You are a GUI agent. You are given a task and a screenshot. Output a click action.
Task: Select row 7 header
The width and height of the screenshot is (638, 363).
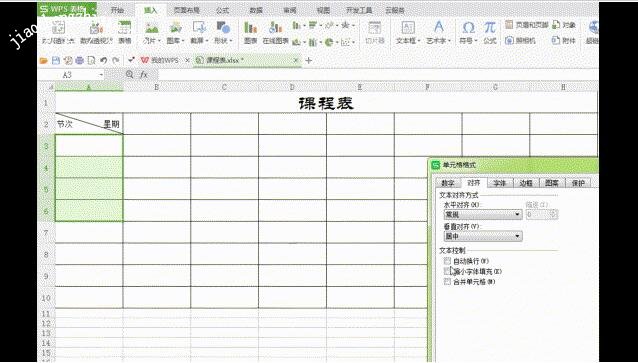[46, 232]
